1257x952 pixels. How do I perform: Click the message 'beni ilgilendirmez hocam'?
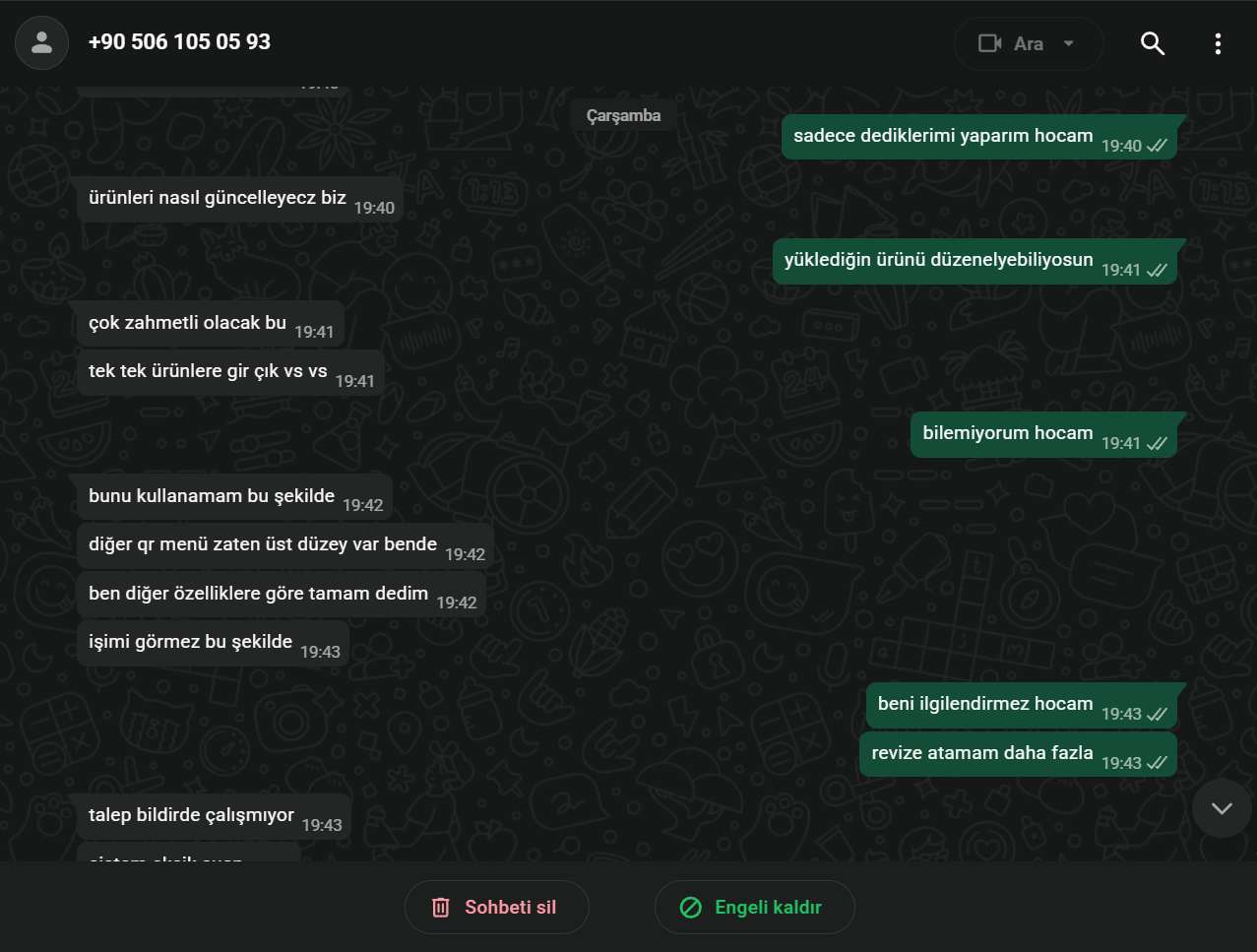(x=1022, y=705)
